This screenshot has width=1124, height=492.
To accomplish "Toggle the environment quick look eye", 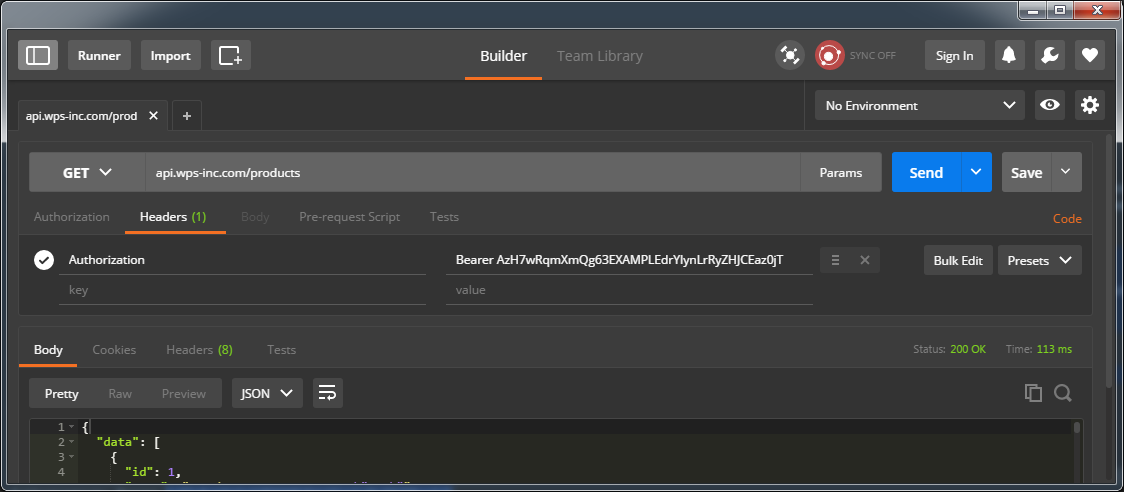I will pyautogui.click(x=1049, y=105).
